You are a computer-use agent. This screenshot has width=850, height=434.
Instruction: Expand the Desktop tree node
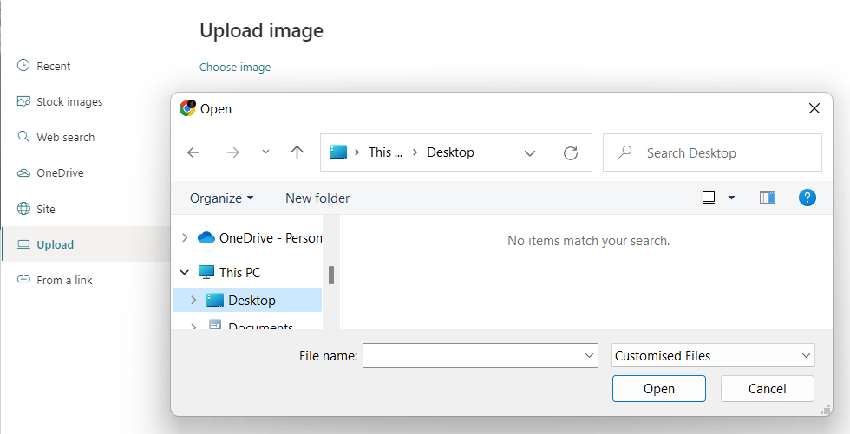point(194,300)
